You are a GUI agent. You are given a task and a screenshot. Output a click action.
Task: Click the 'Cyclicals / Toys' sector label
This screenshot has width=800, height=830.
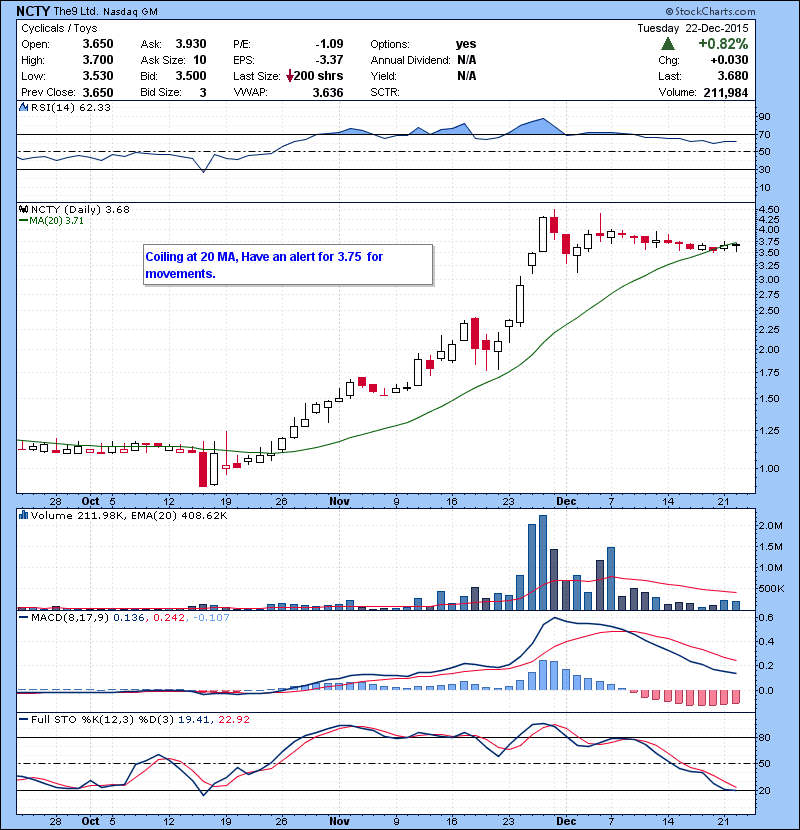pyautogui.click(x=59, y=29)
